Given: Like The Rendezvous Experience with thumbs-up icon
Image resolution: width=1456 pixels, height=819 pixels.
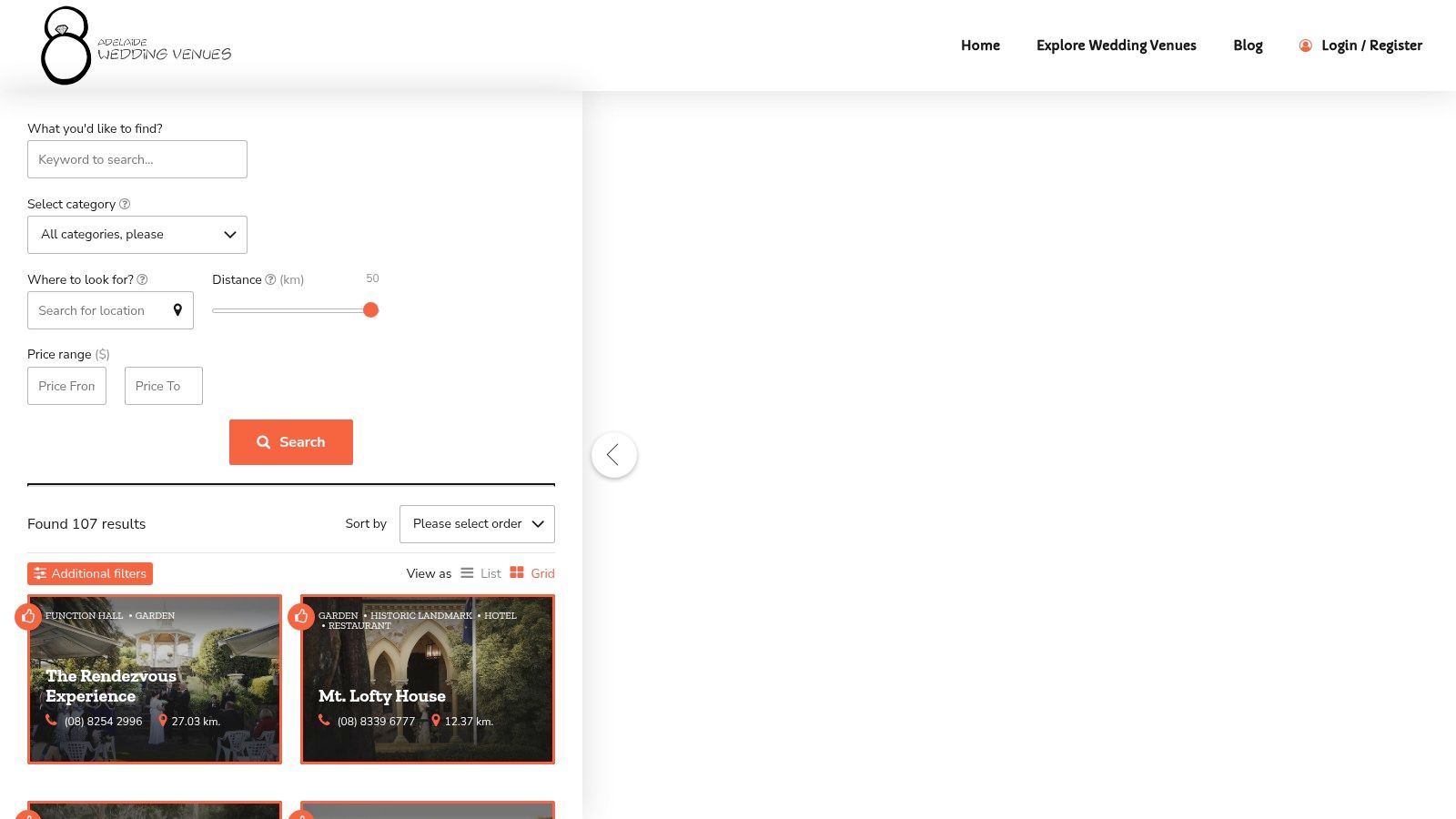Looking at the screenshot, I should tap(28, 617).
